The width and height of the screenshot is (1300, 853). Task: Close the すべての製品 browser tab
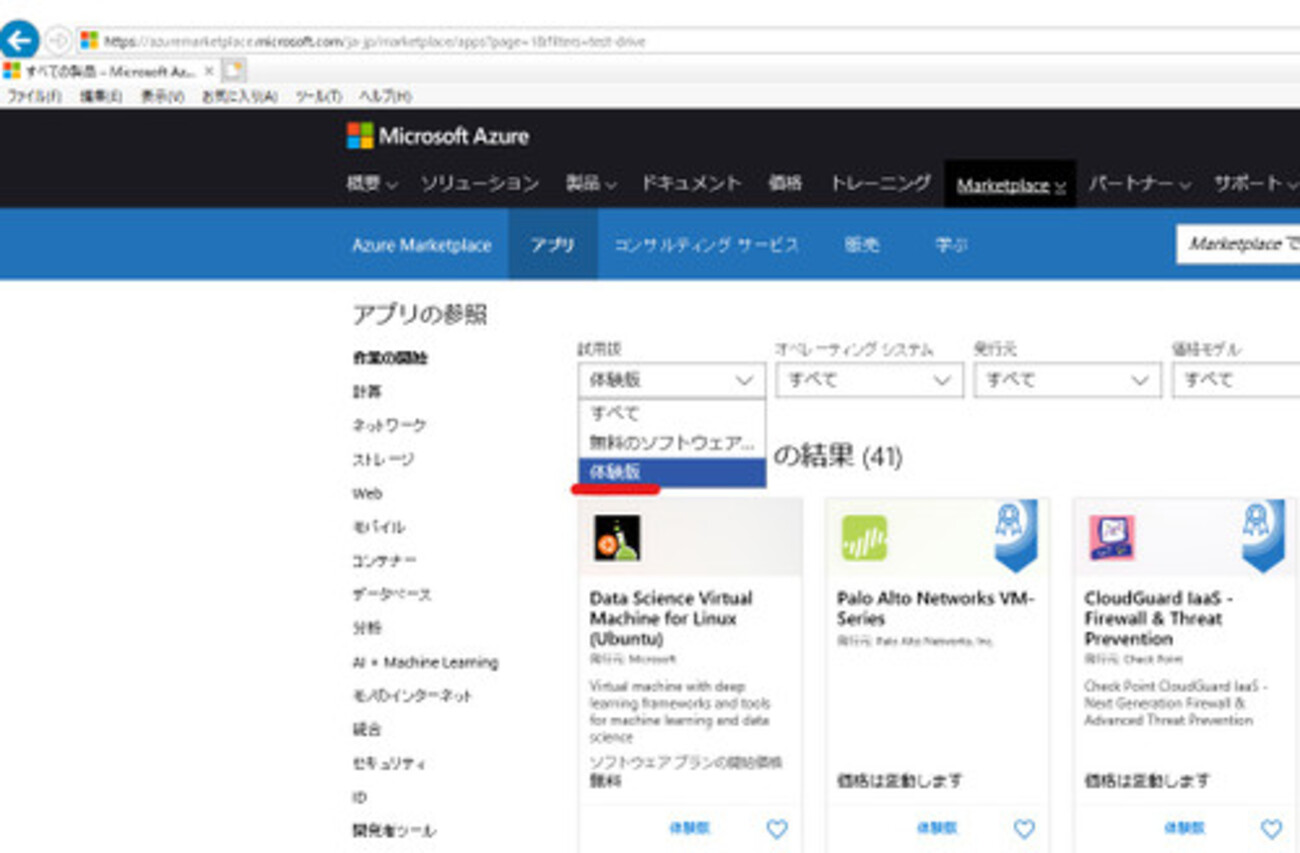(x=208, y=71)
